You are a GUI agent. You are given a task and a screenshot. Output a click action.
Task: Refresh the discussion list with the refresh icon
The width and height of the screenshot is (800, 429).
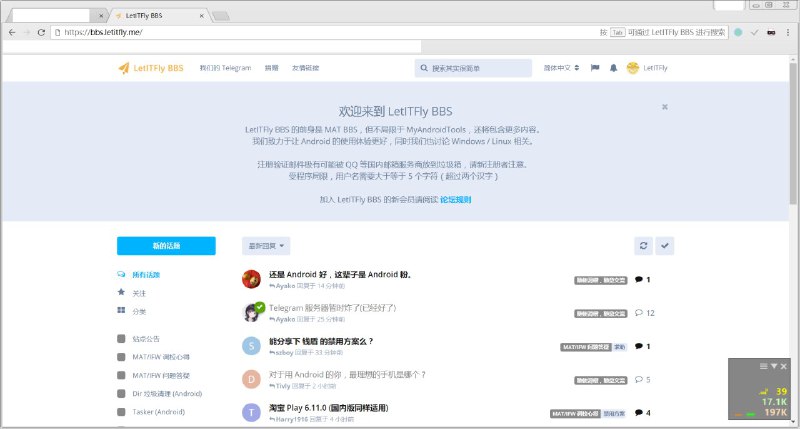(643, 246)
